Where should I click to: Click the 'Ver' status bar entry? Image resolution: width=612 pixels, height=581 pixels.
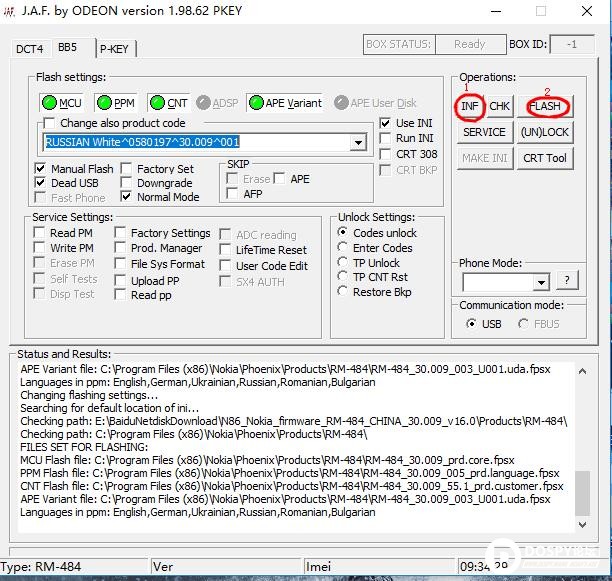(x=163, y=567)
